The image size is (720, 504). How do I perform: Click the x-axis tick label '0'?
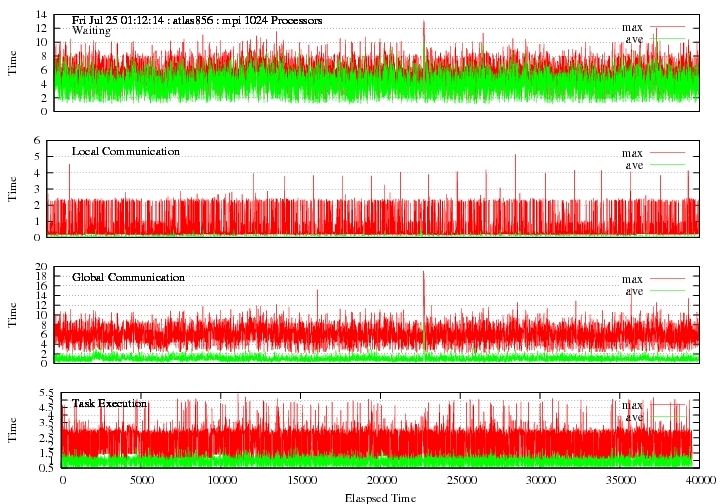[62, 481]
